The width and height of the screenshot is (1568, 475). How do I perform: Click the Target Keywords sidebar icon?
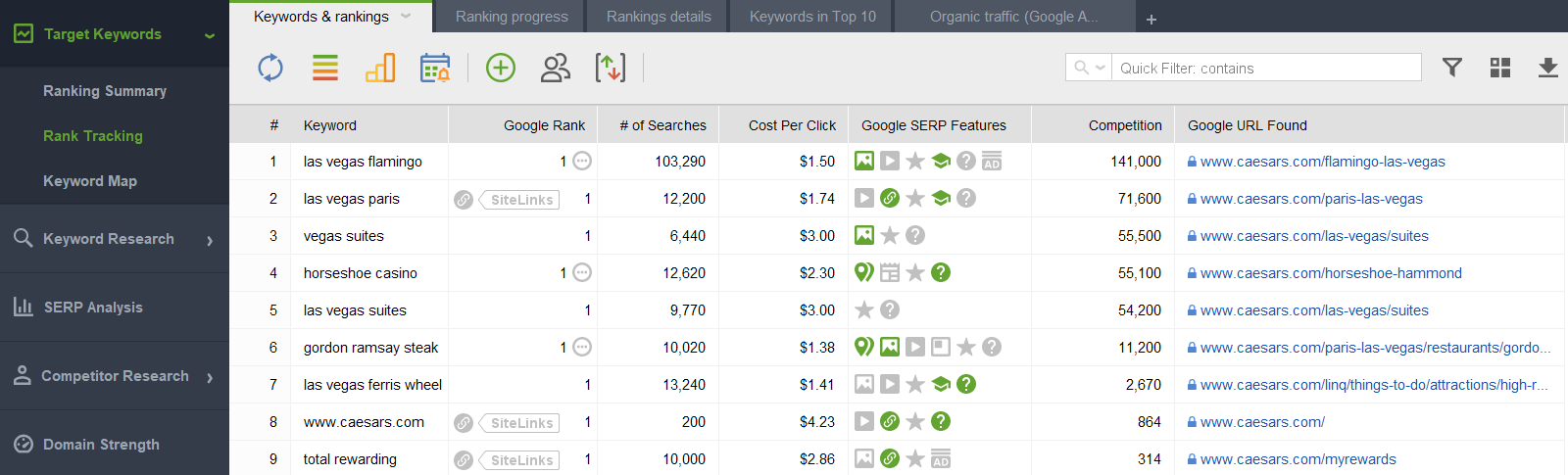click(24, 33)
